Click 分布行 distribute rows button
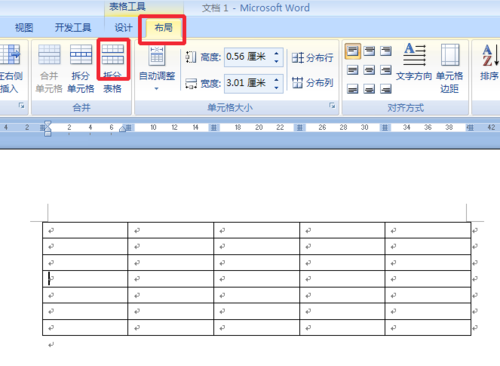The height and width of the screenshot is (366, 500). pyautogui.click(x=312, y=57)
